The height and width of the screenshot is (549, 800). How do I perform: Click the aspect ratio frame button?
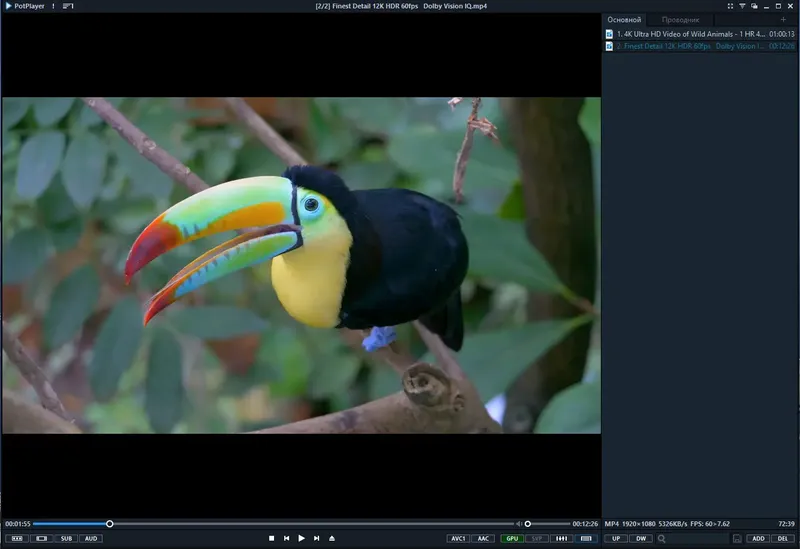coord(42,538)
